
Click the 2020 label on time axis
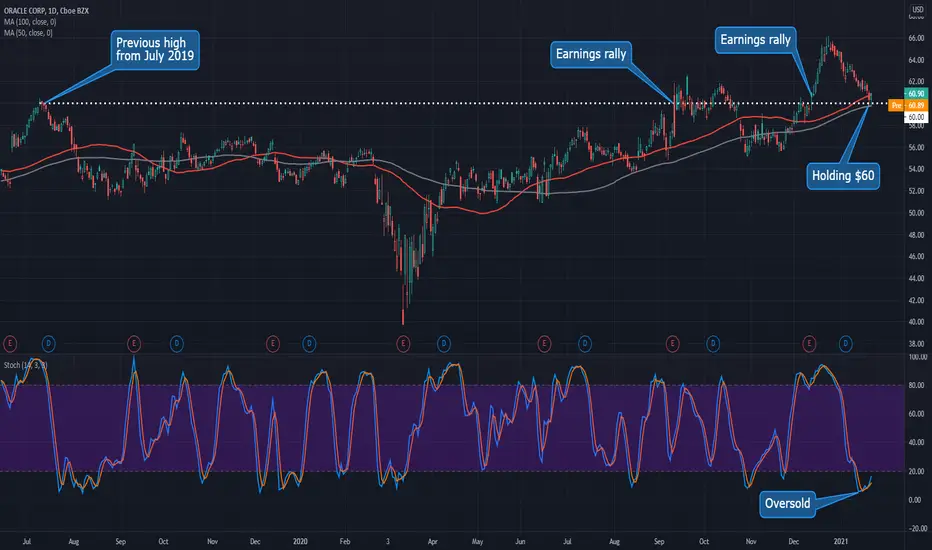[300, 541]
